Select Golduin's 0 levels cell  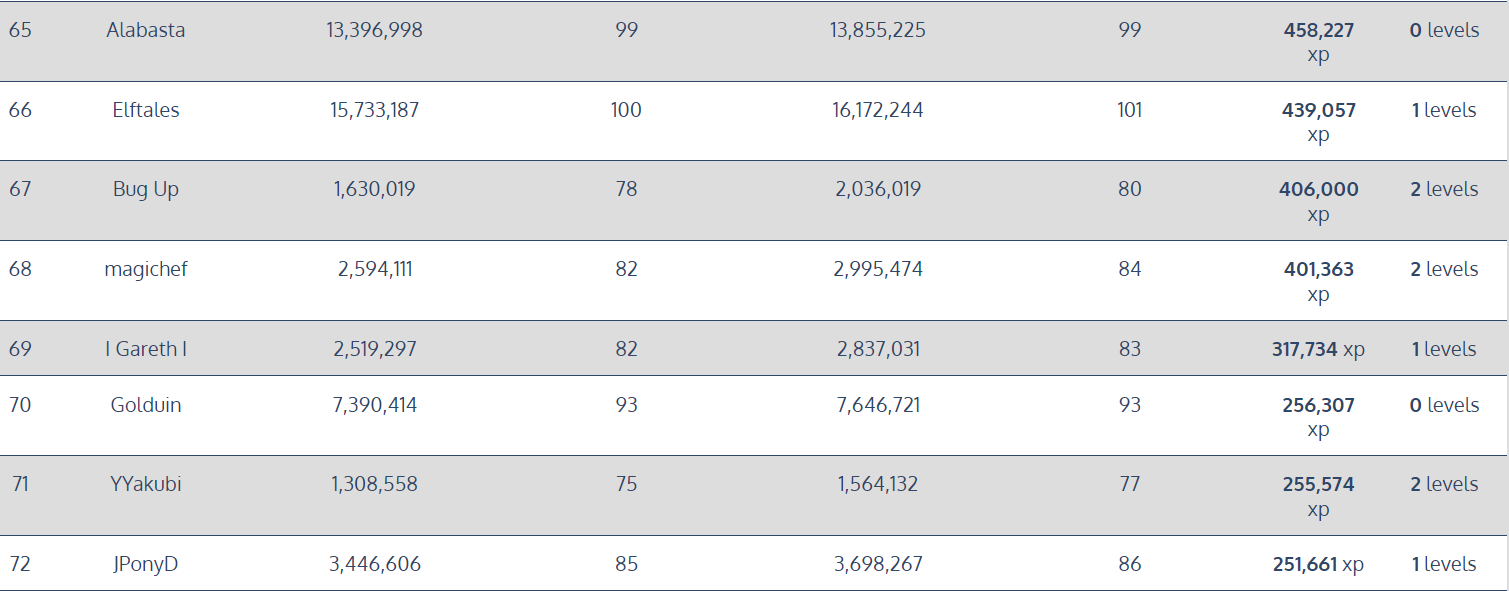(x=1444, y=405)
